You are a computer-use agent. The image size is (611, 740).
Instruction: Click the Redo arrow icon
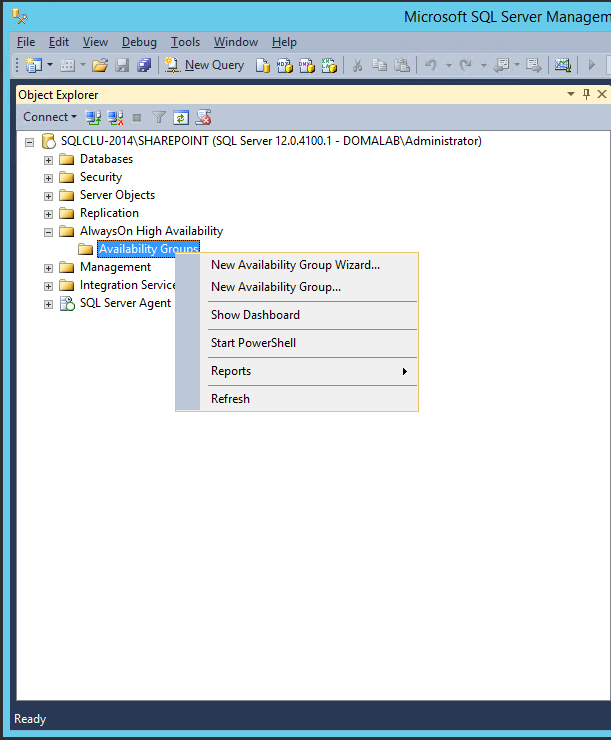pyautogui.click(x=466, y=65)
